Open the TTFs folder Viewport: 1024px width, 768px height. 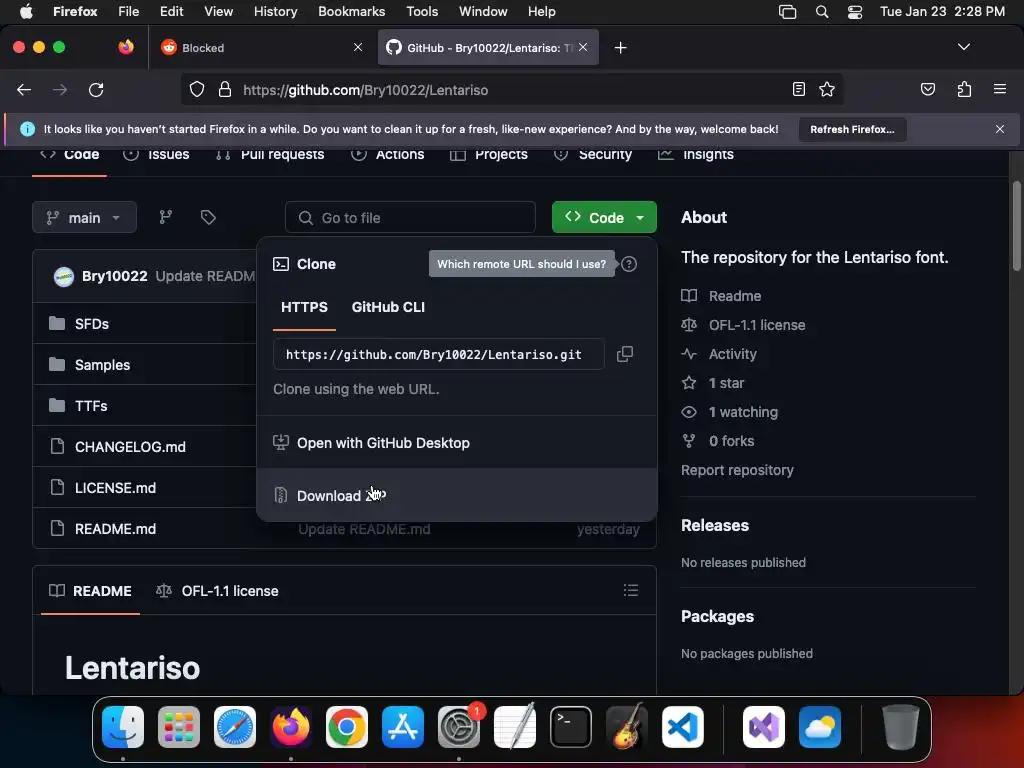(91, 406)
